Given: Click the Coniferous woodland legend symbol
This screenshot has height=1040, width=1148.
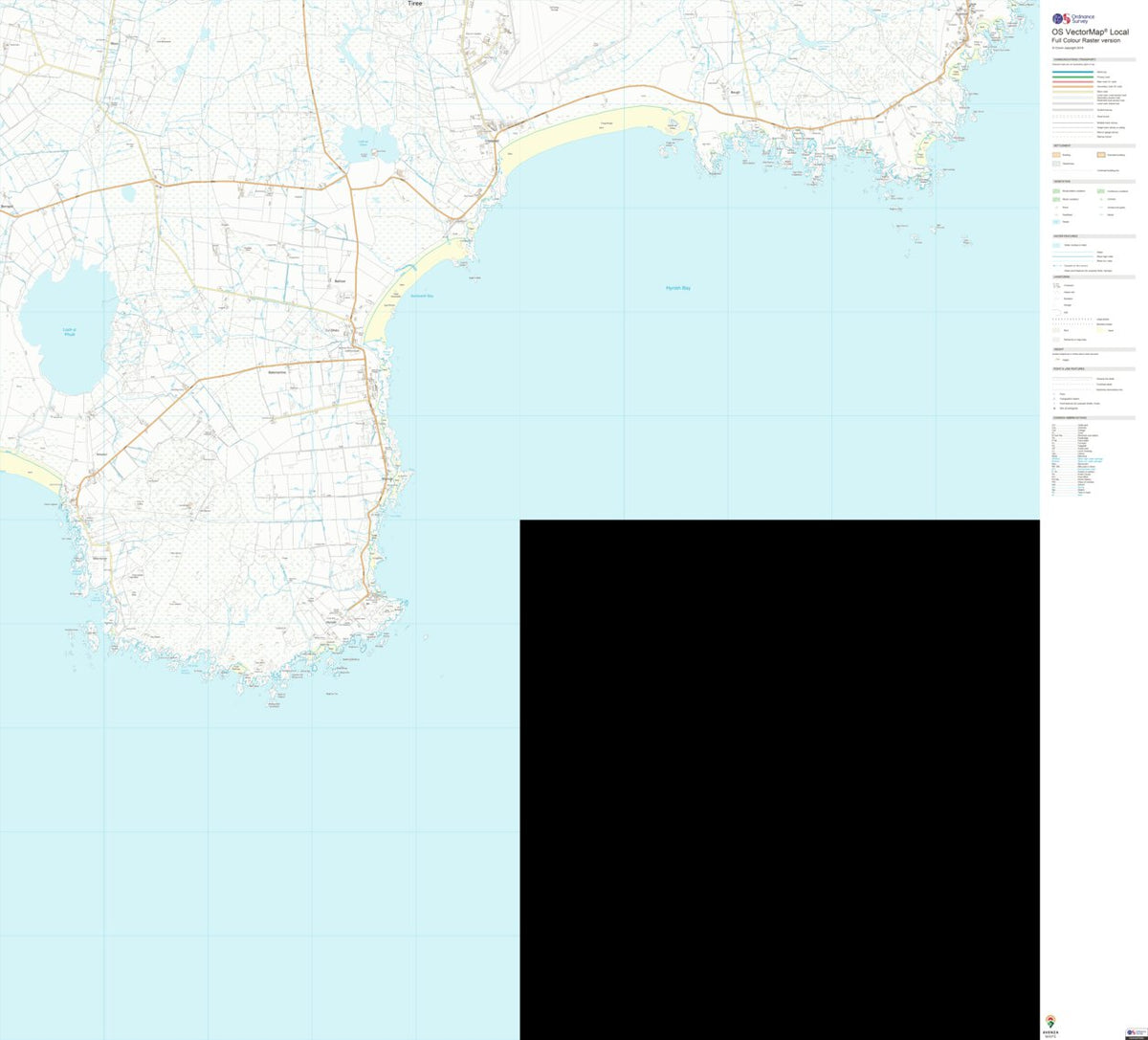Looking at the screenshot, I should [1101, 190].
